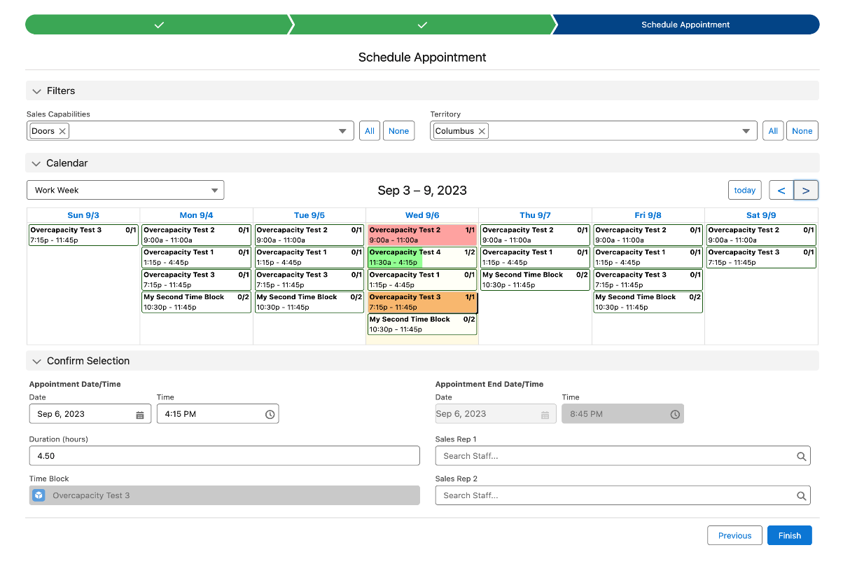Select the Schedule Appointment progress step
This screenshot has height=567, width=845.
[685, 25]
